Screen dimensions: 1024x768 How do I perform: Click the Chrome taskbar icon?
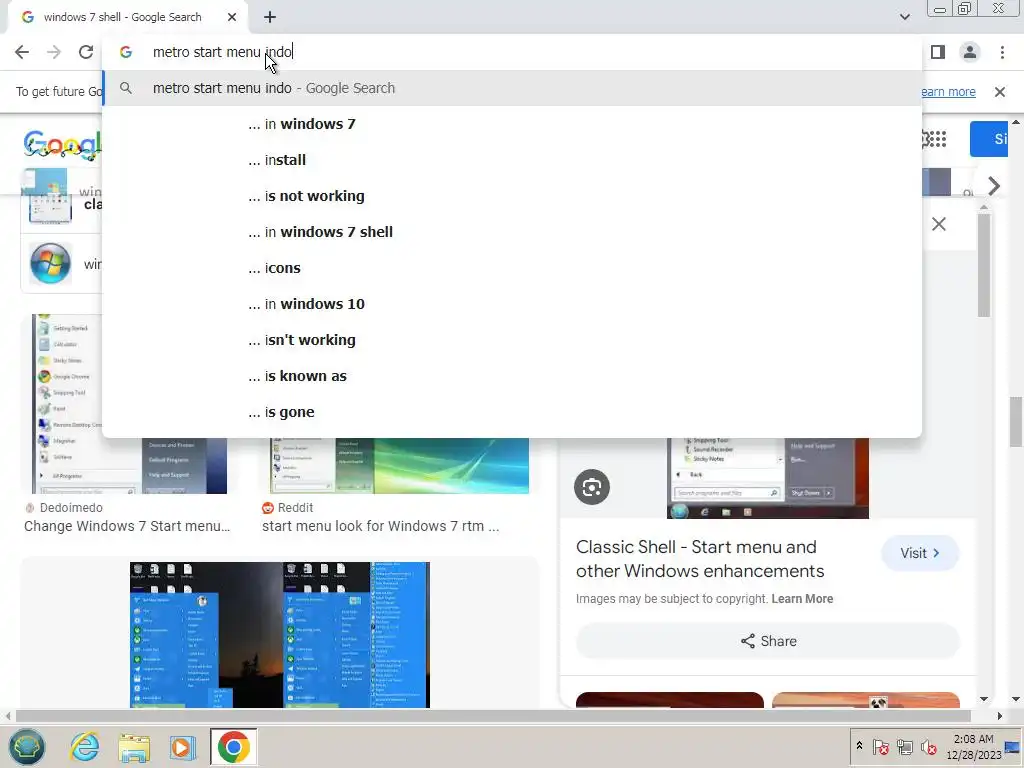tap(233, 747)
